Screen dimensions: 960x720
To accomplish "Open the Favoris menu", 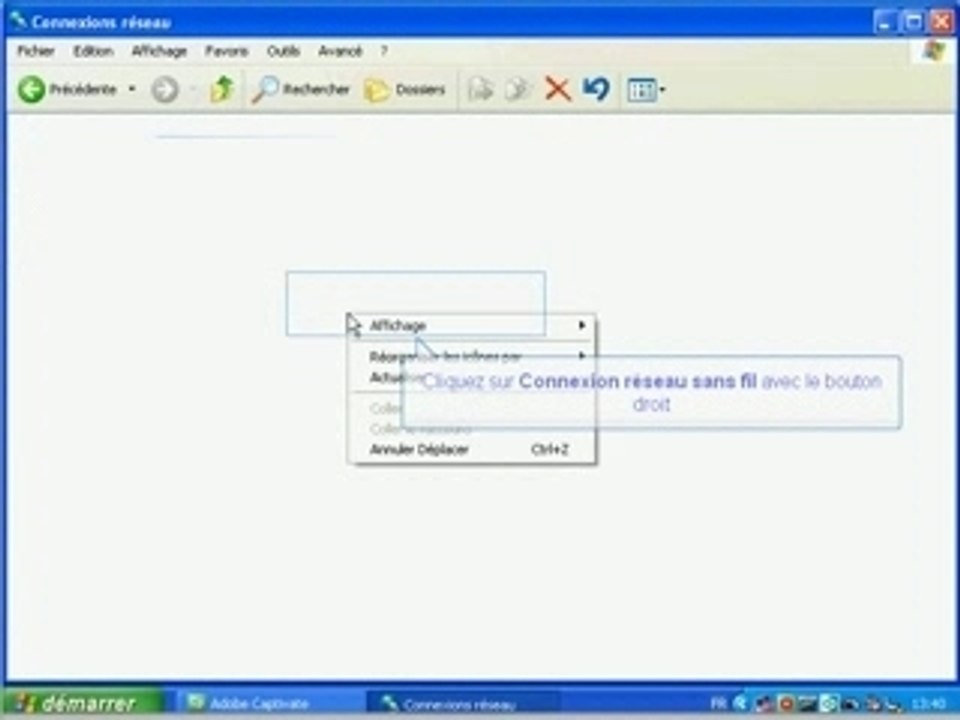I will (227, 51).
